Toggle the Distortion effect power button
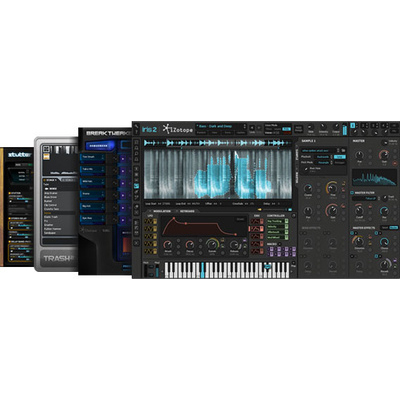 coord(351,233)
